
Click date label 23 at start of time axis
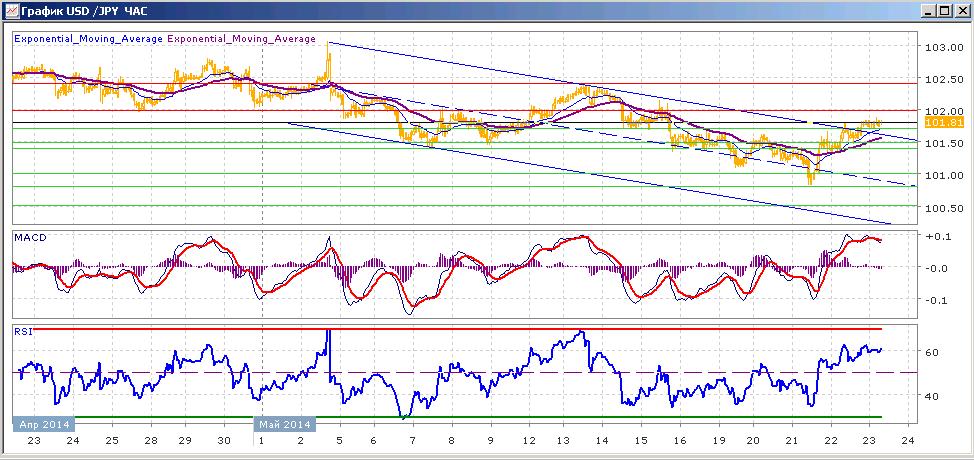click(x=35, y=440)
